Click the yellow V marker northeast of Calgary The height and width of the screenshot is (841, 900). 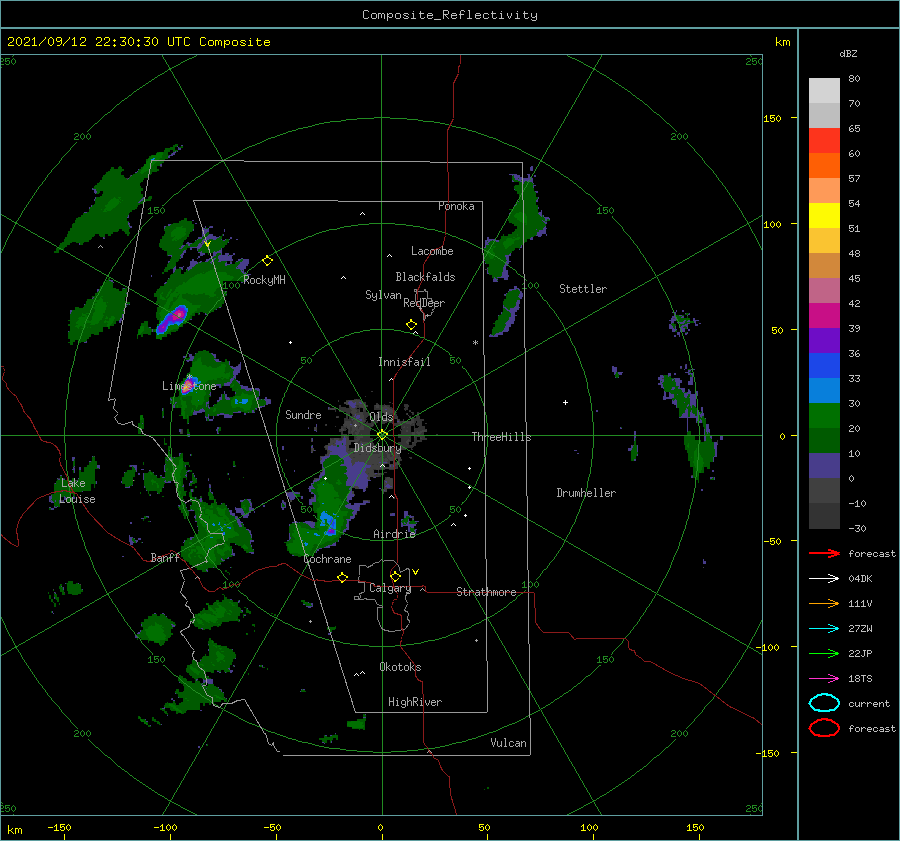[x=416, y=572]
